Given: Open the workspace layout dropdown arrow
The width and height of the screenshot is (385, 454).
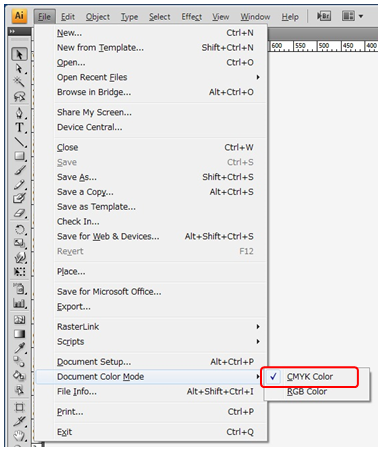Looking at the screenshot, I should 361,16.
